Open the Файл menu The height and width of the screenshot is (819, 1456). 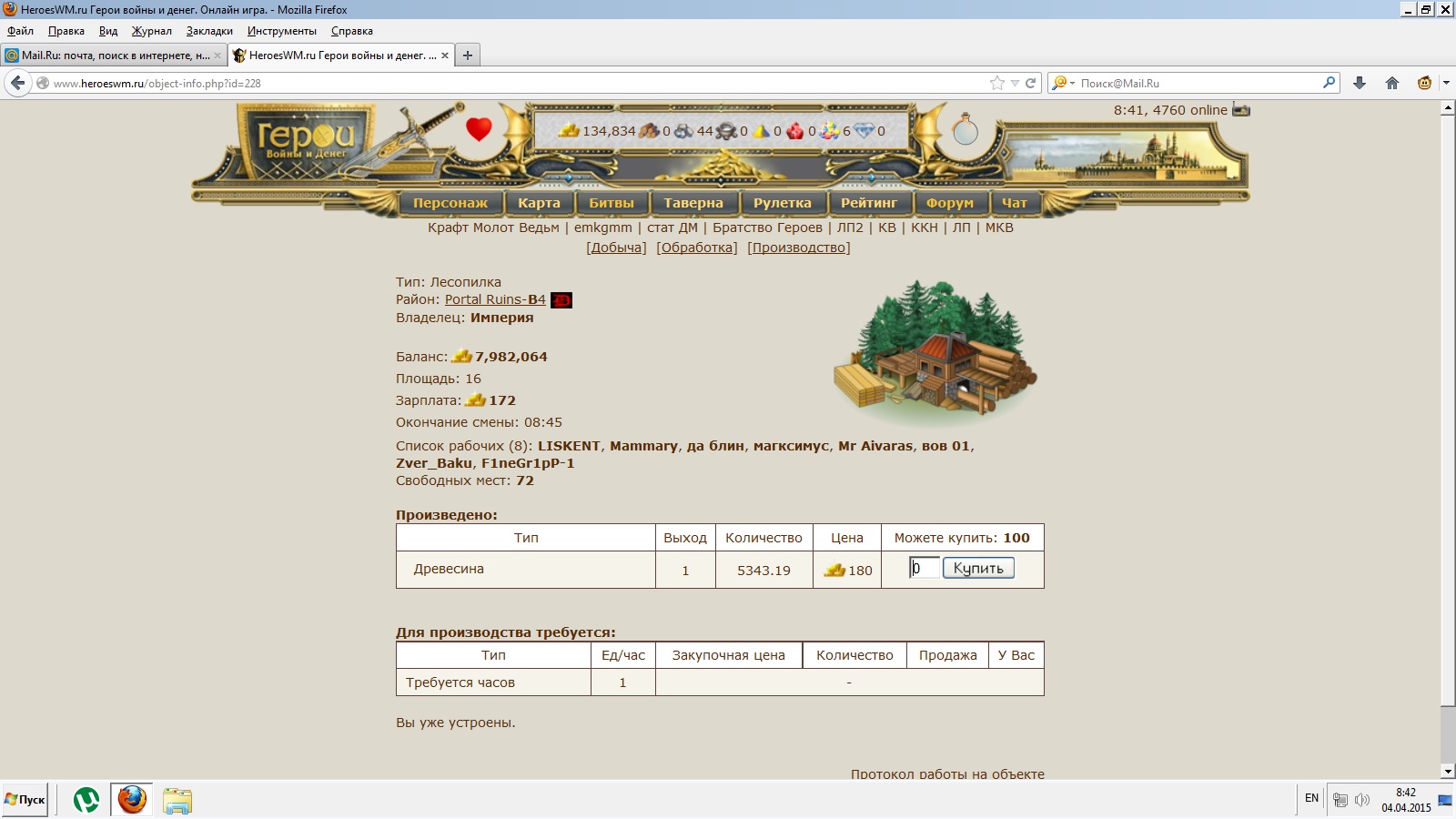[20, 31]
